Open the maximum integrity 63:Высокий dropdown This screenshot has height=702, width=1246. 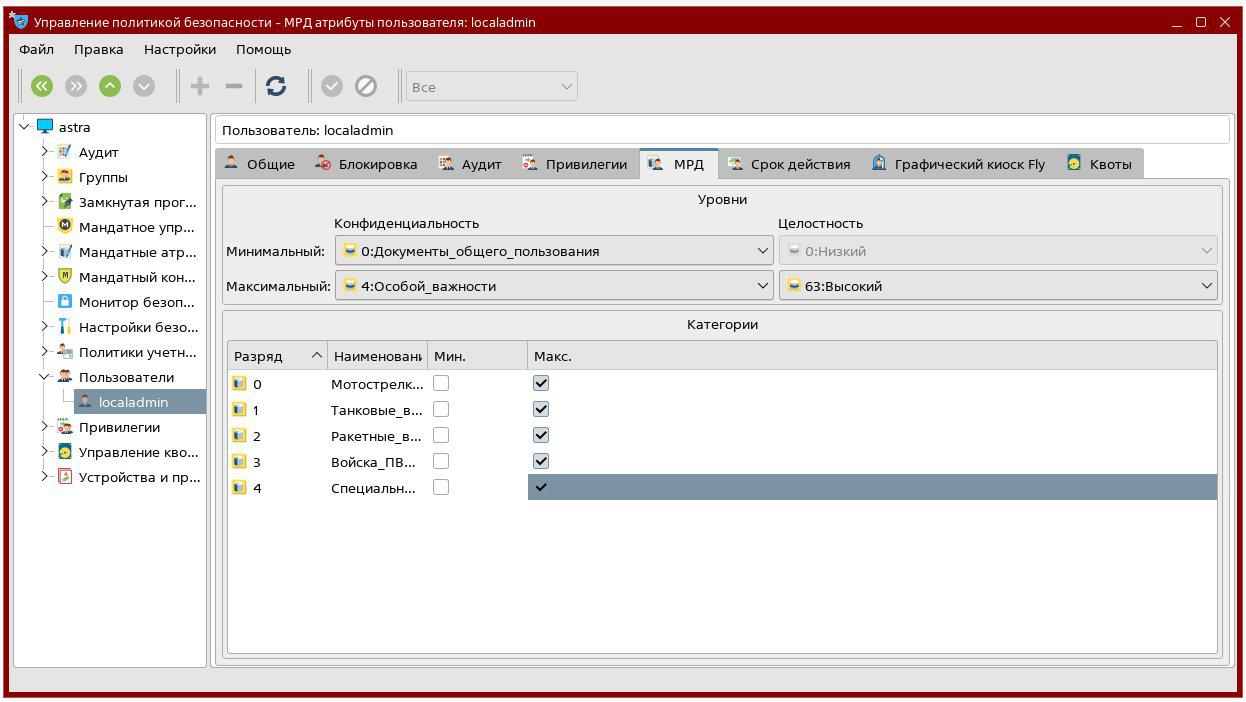coord(998,286)
